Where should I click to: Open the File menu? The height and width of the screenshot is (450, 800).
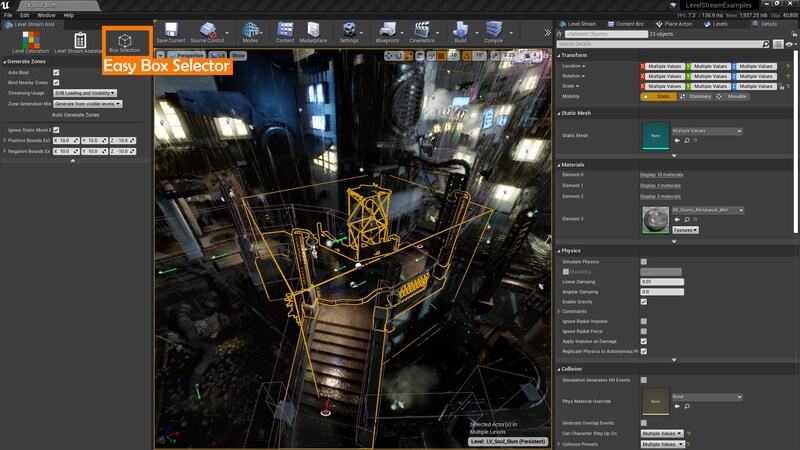8,15
